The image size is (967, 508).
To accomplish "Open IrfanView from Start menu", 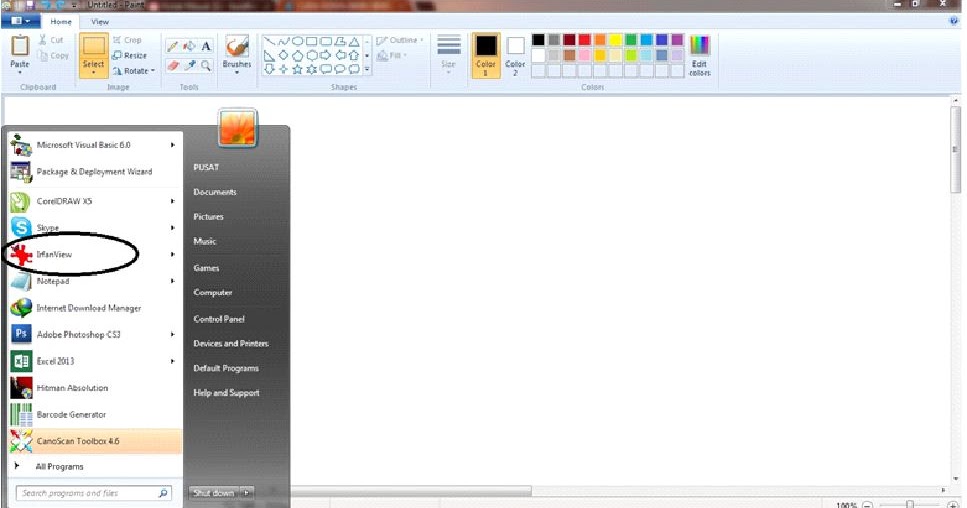I will (93, 254).
